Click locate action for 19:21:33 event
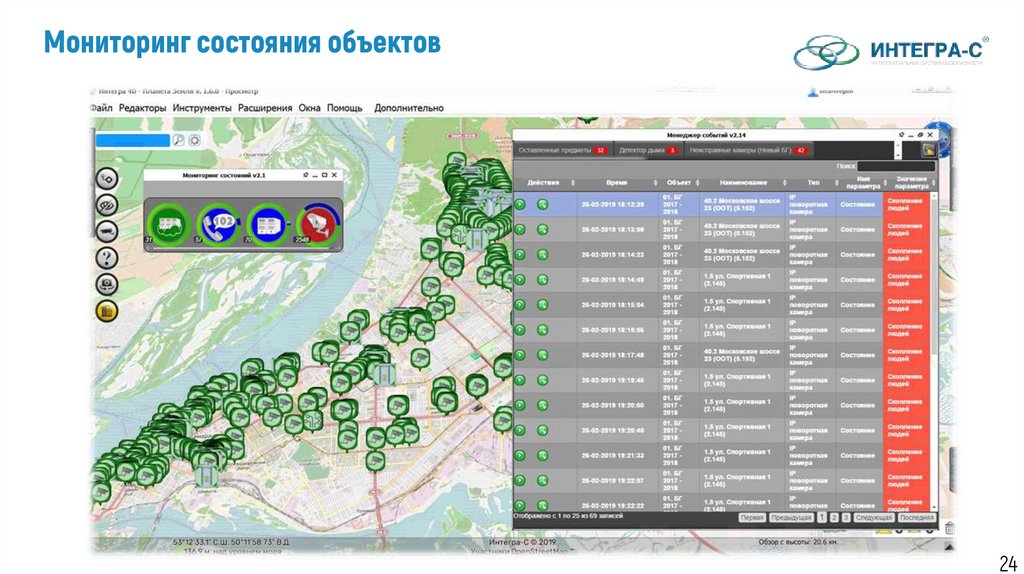The height and width of the screenshot is (574, 1024). (x=542, y=456)
